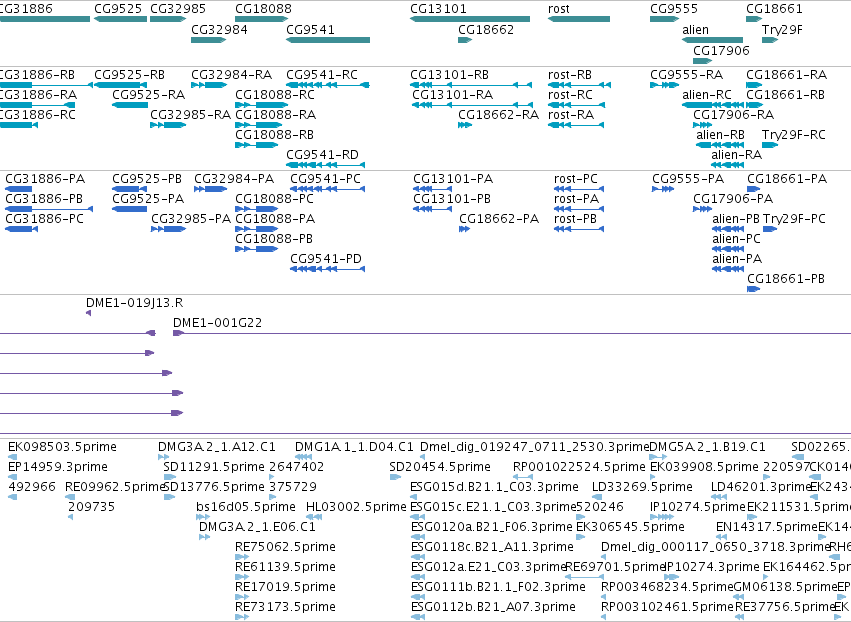
Task: Select protein Try29F-PC
Action: 770,229
